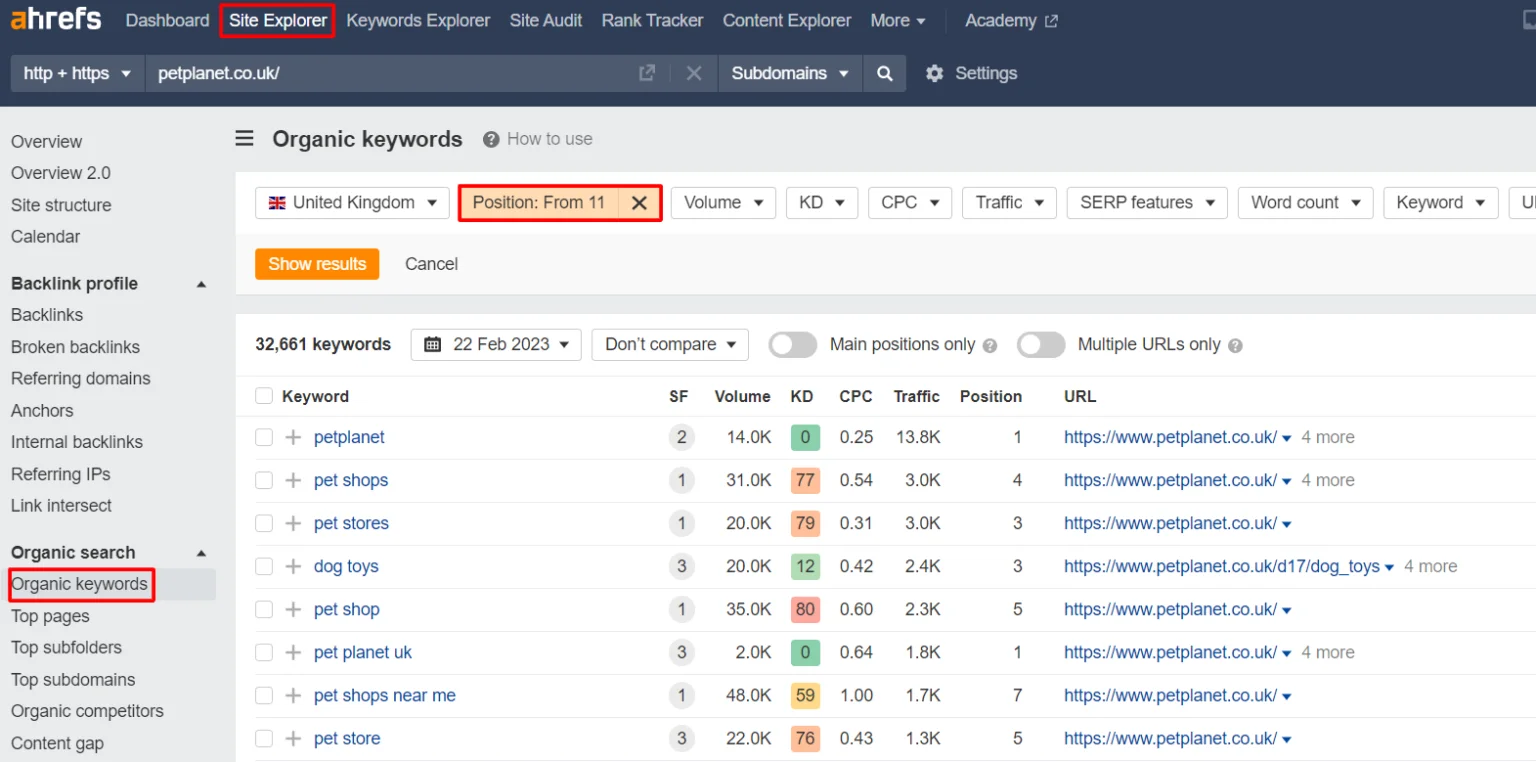Open Content Explorer
This screenshot has height=762, width=1536.
pyautogui.click(x=787, y=20)
